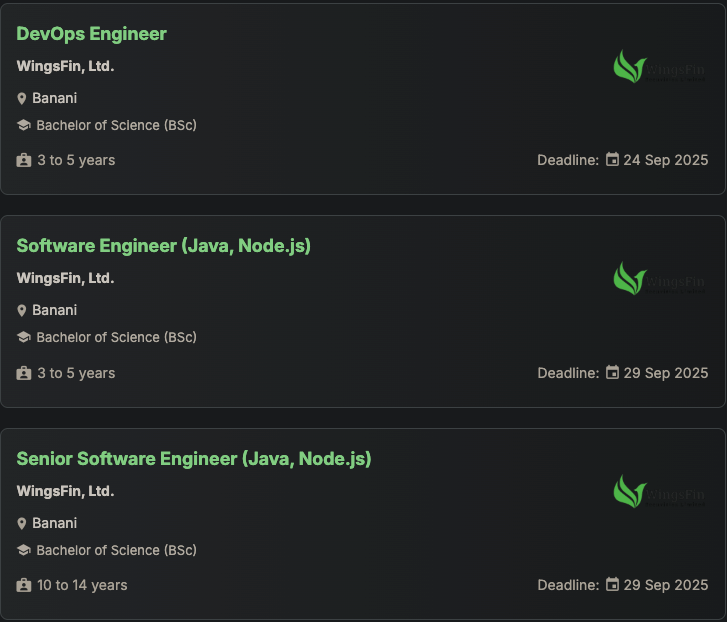This screenshot has height=622, width=727.
Task: Click WingsFin, Ltd. under Senior Software Engineer
Action: (x=65, y=492)
